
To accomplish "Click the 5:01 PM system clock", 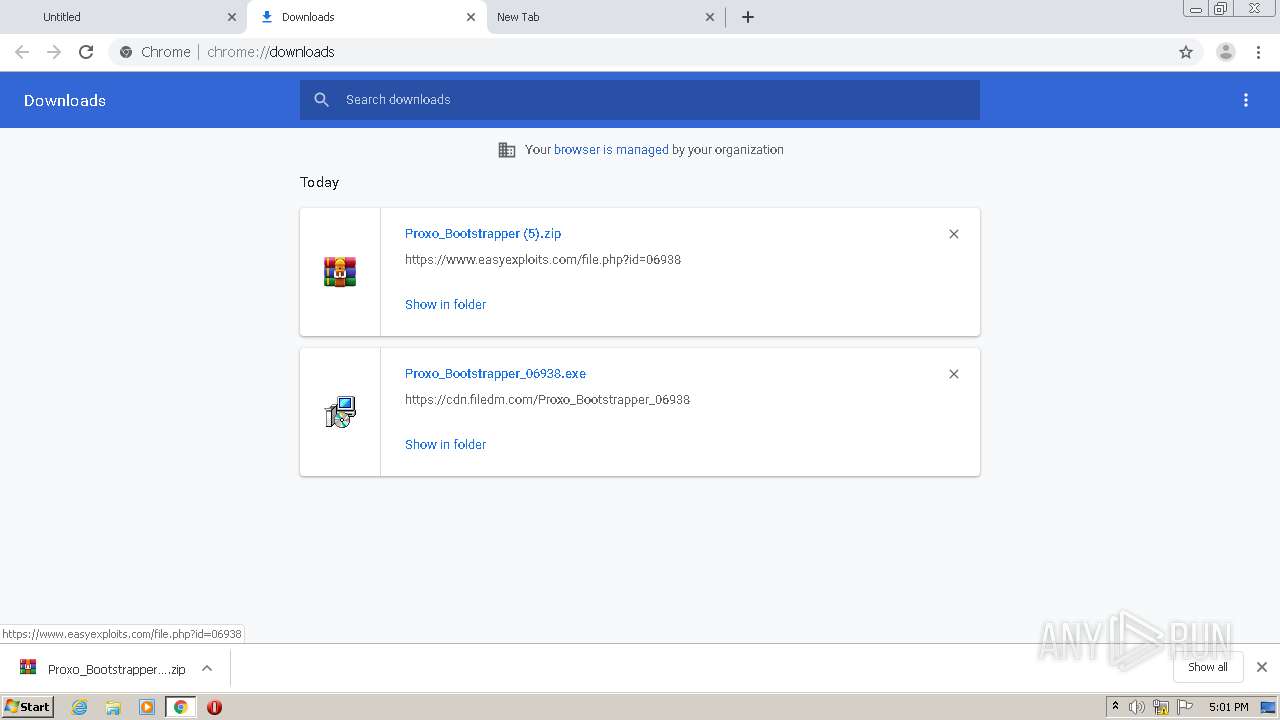I will click(1228, 707).
